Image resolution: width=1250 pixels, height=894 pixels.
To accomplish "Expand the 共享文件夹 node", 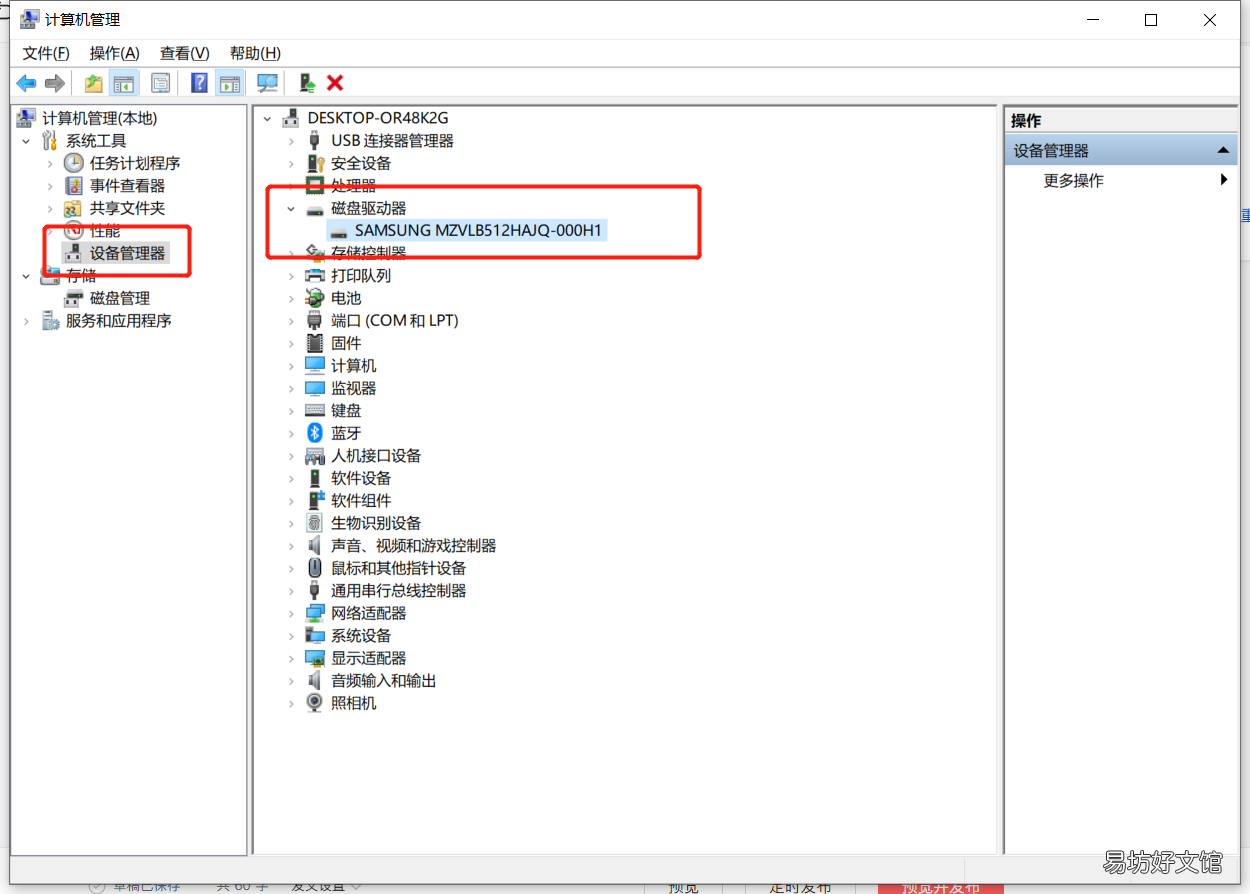I will [x=50, y=208].
